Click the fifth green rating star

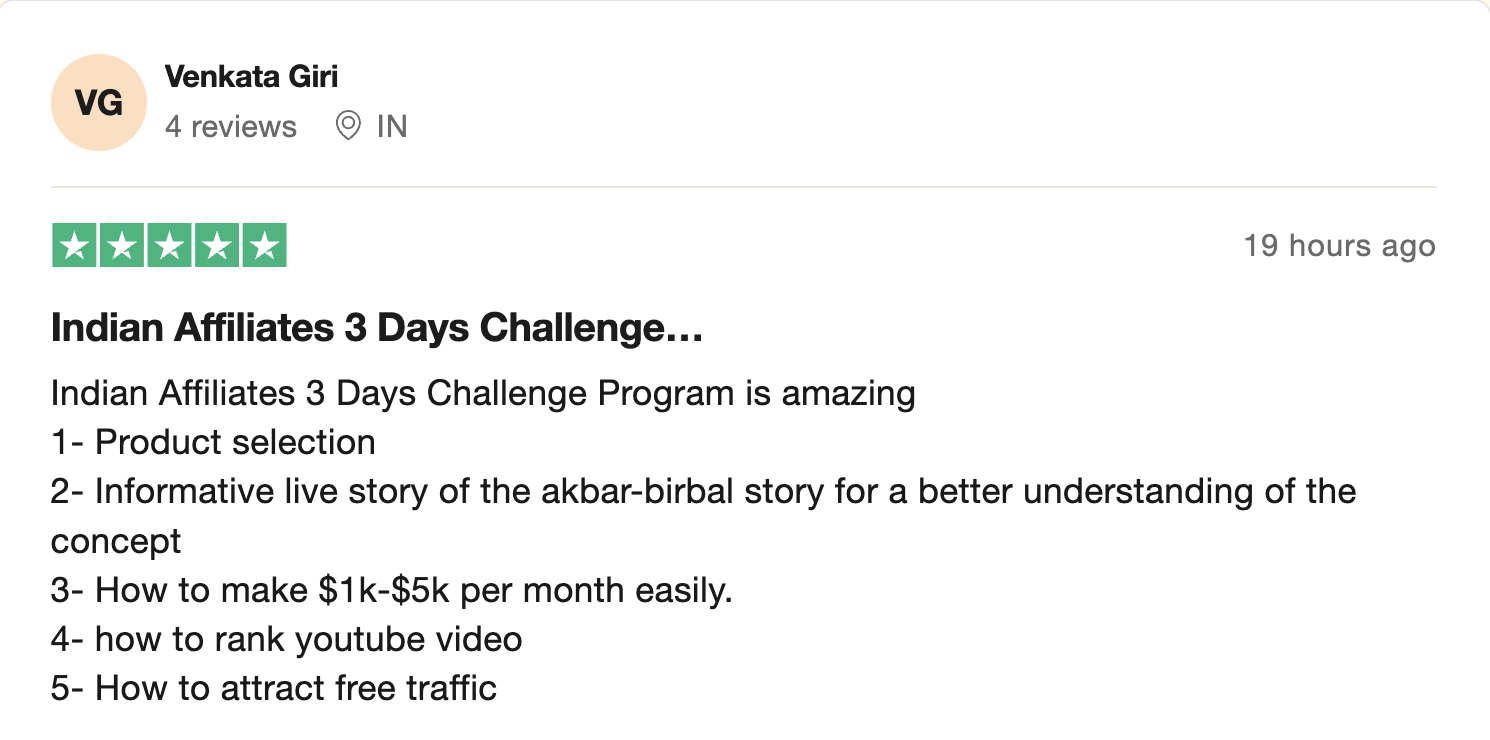pyautogui.click(x=264, y=246)
